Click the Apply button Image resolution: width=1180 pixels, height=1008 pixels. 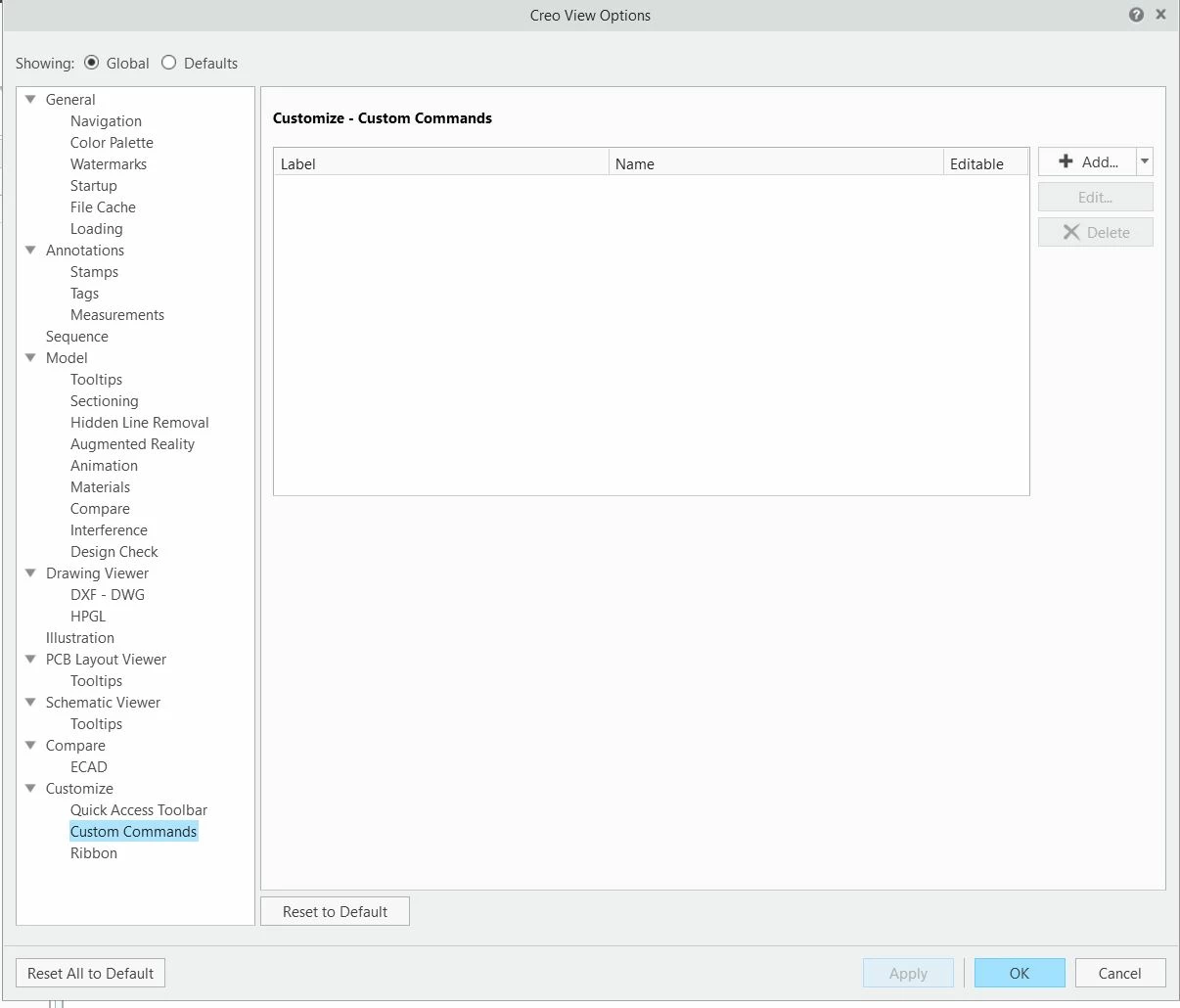[908, 973]
